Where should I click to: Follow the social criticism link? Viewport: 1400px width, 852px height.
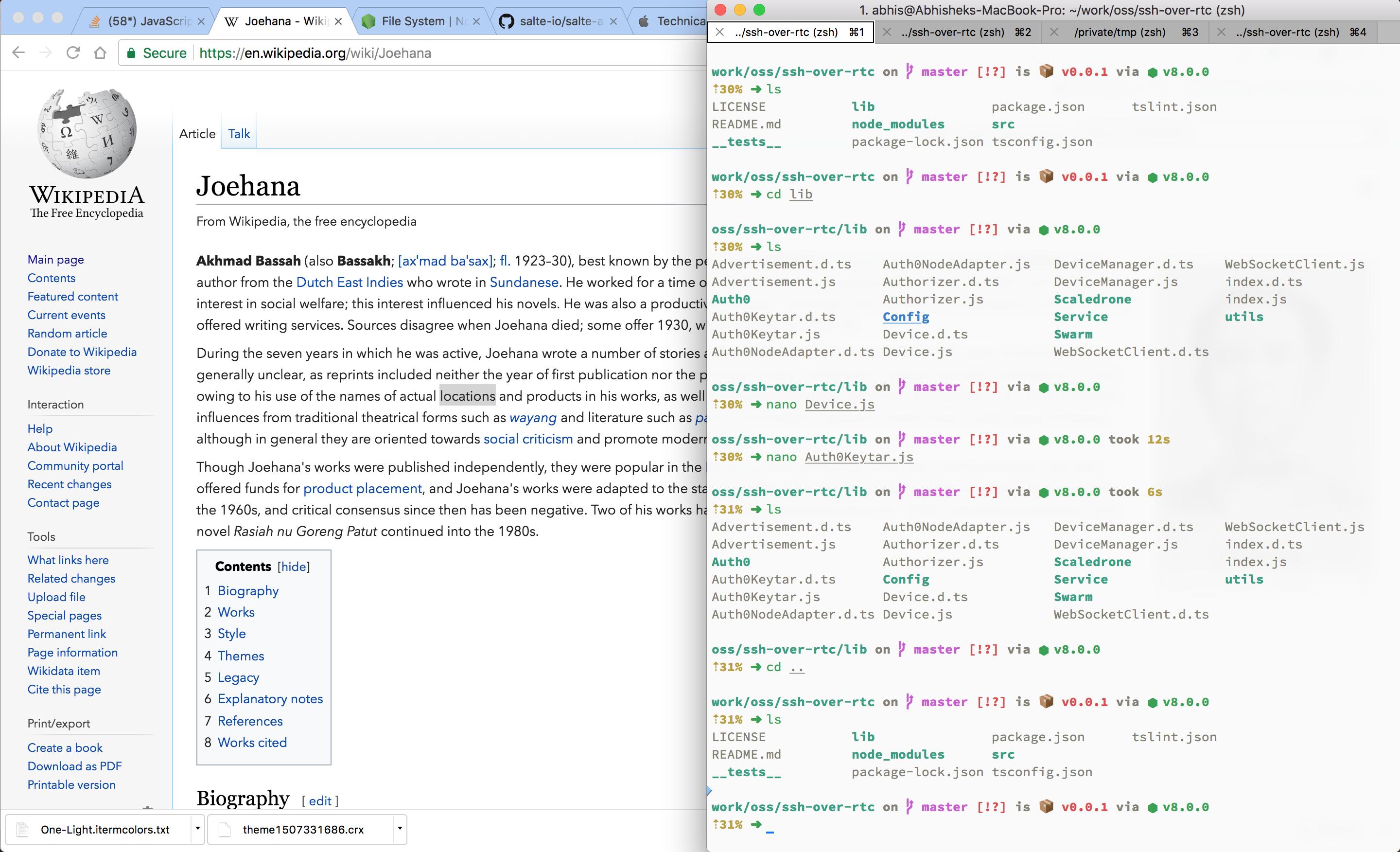[528, 439]
